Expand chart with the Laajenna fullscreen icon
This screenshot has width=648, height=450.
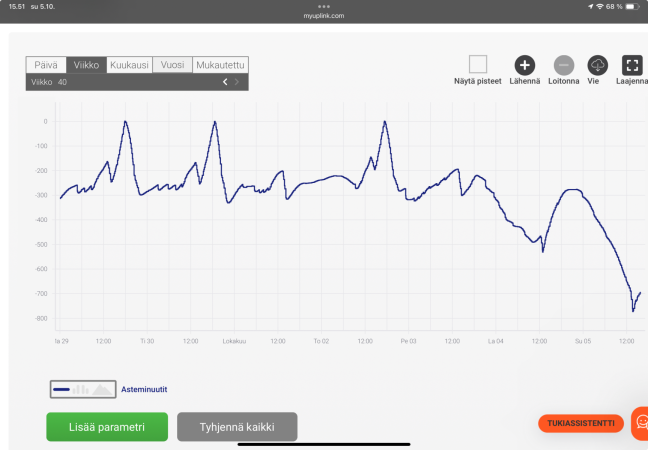click(632, 65)
